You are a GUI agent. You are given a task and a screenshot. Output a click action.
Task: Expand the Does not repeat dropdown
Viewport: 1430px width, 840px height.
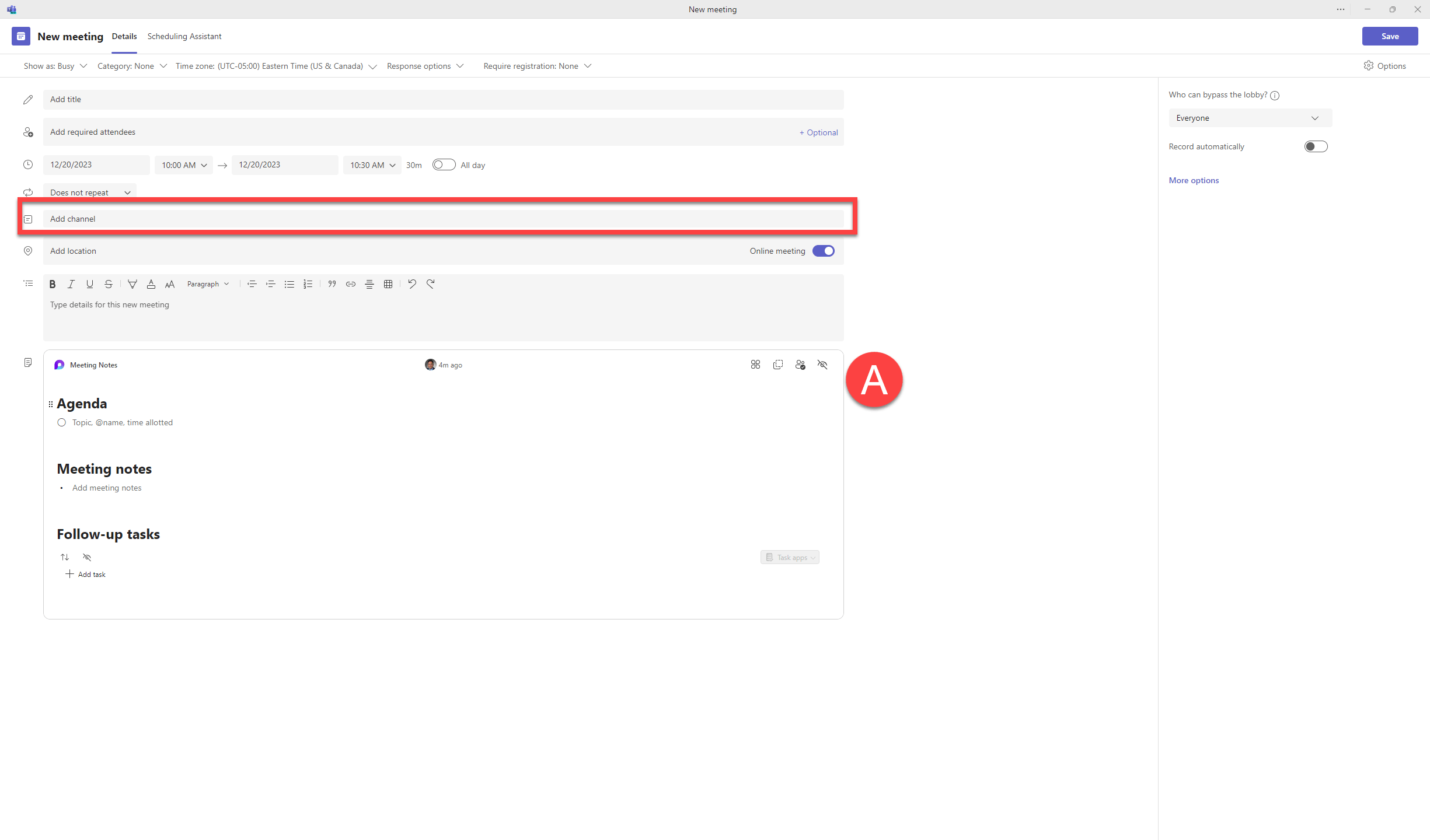pos(90,192)
